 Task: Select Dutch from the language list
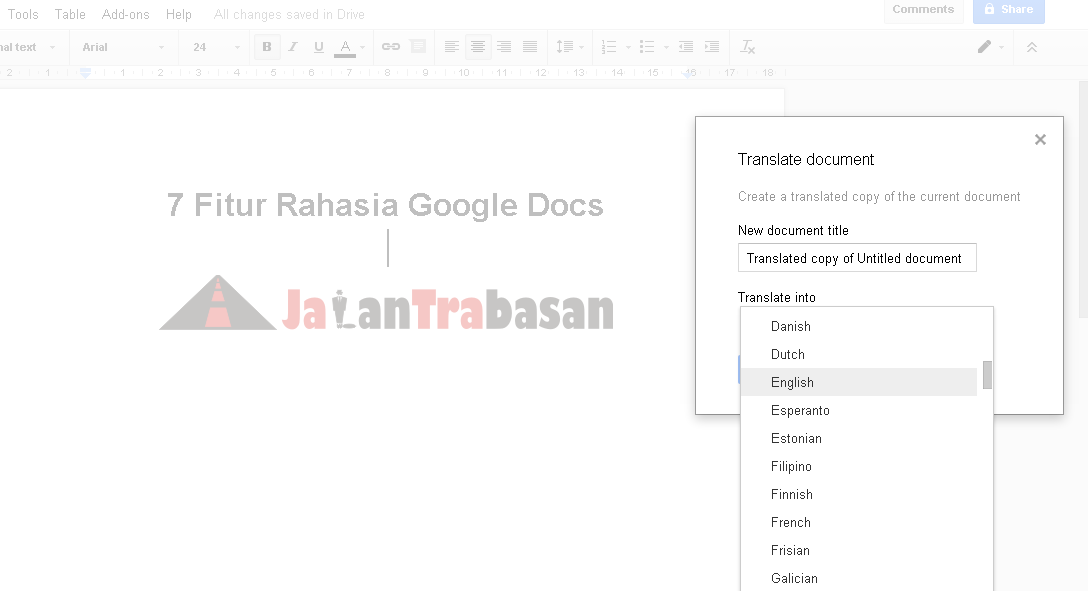tap(859, 354)
